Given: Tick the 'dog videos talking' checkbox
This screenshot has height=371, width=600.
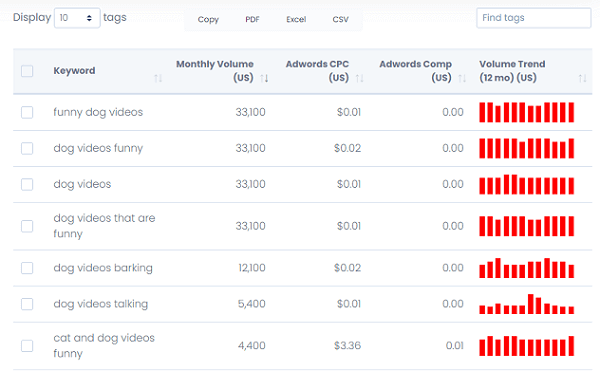Looking at the screenshot, I should [x=27, y=304].
